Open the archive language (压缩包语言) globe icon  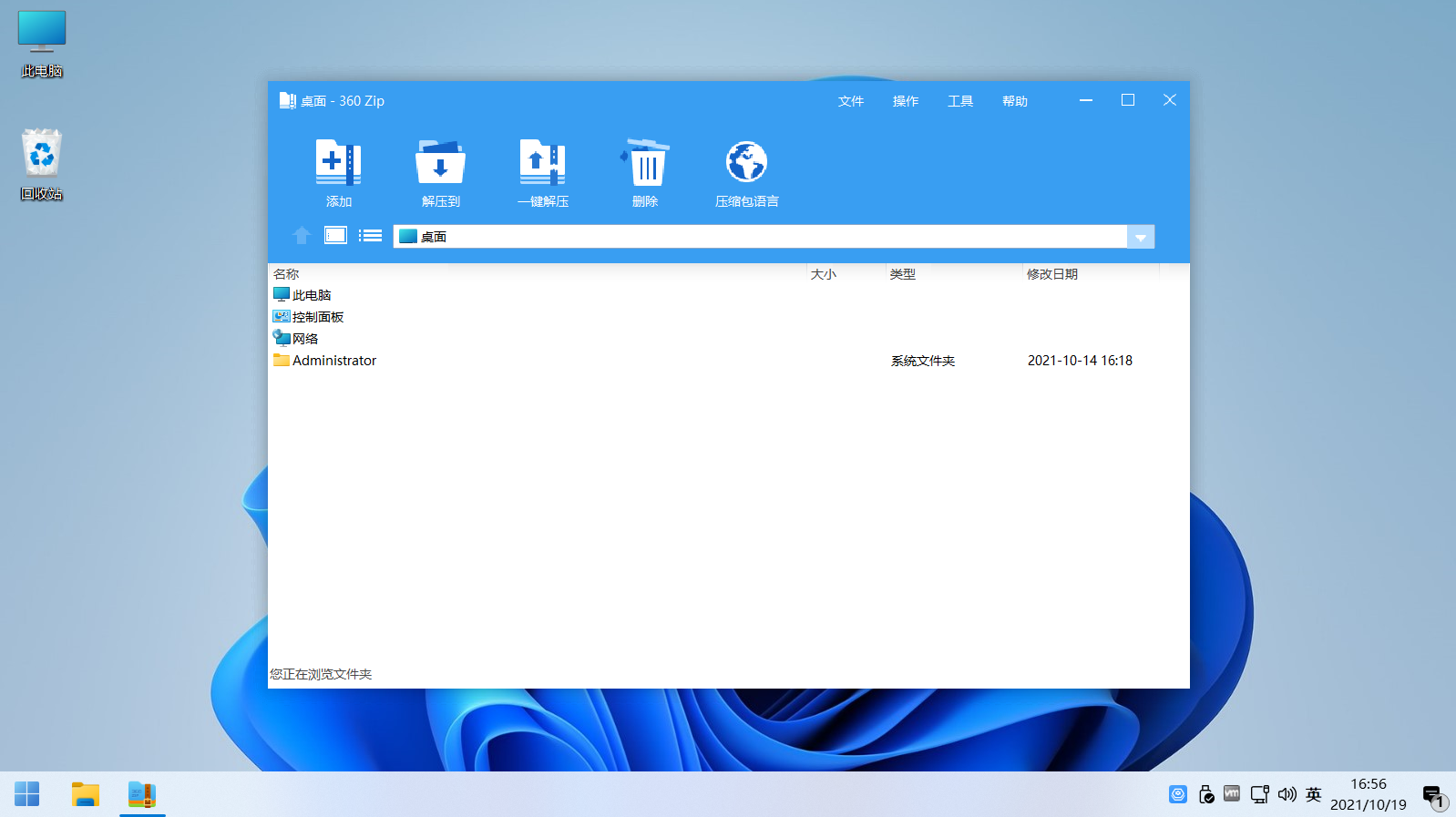(x=746, y=164)
